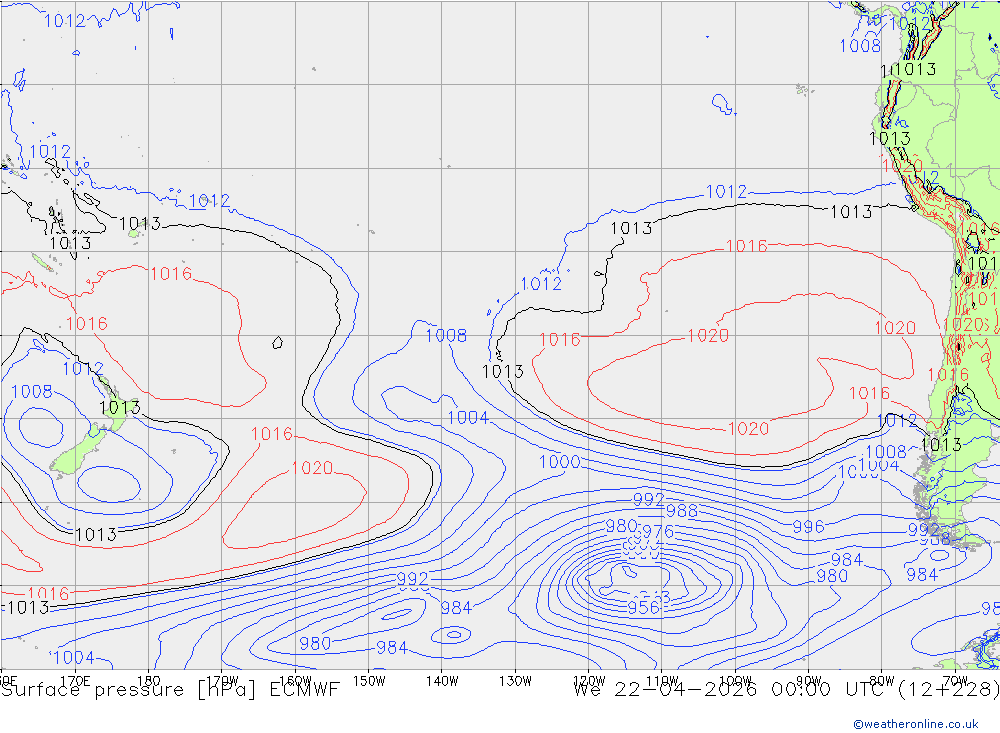Click the 90W longitude label
This screenshot has width=1000, height=733.
coord(809,681)
